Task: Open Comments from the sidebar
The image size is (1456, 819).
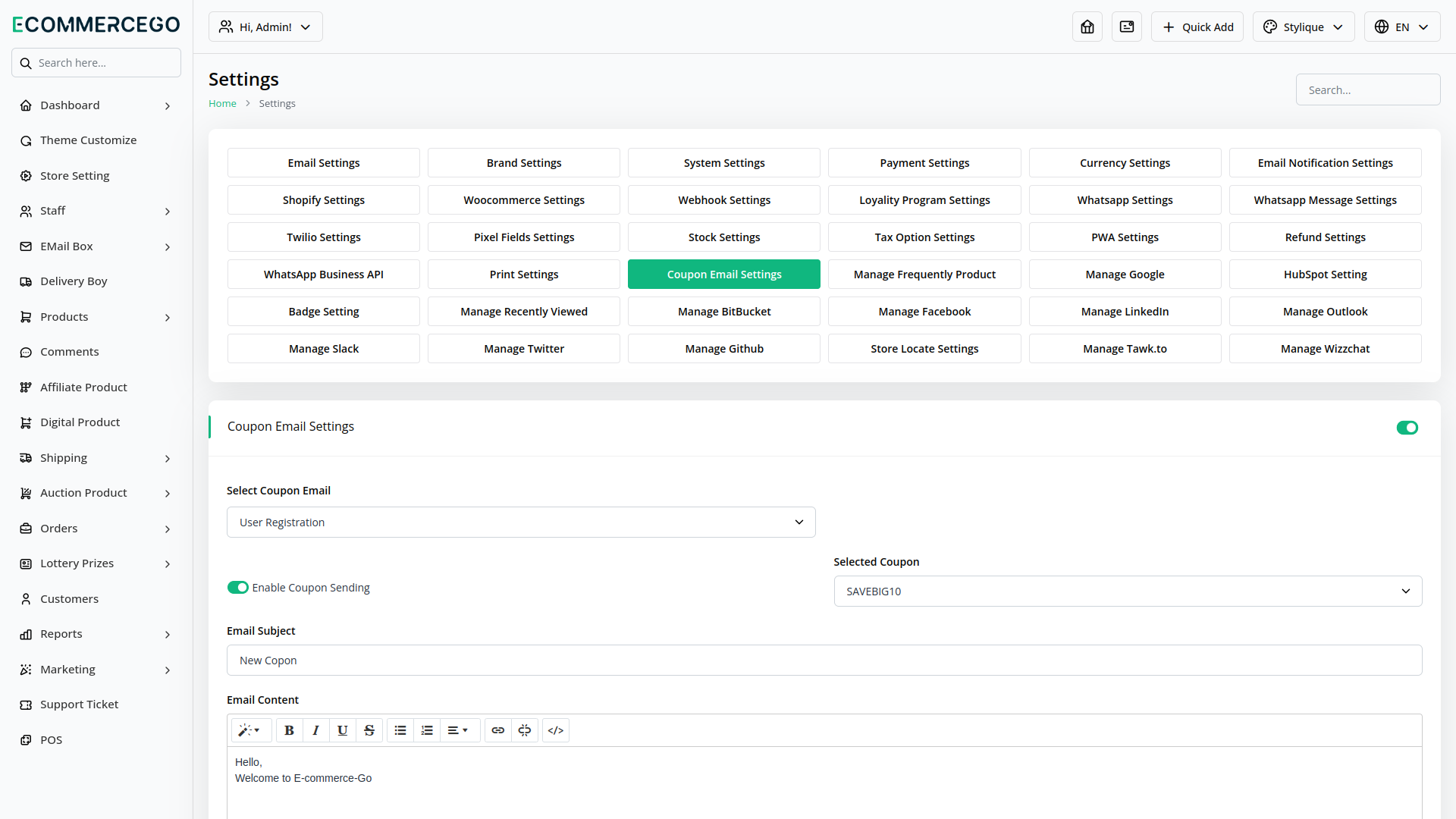Action: click(x=96, y=352)
